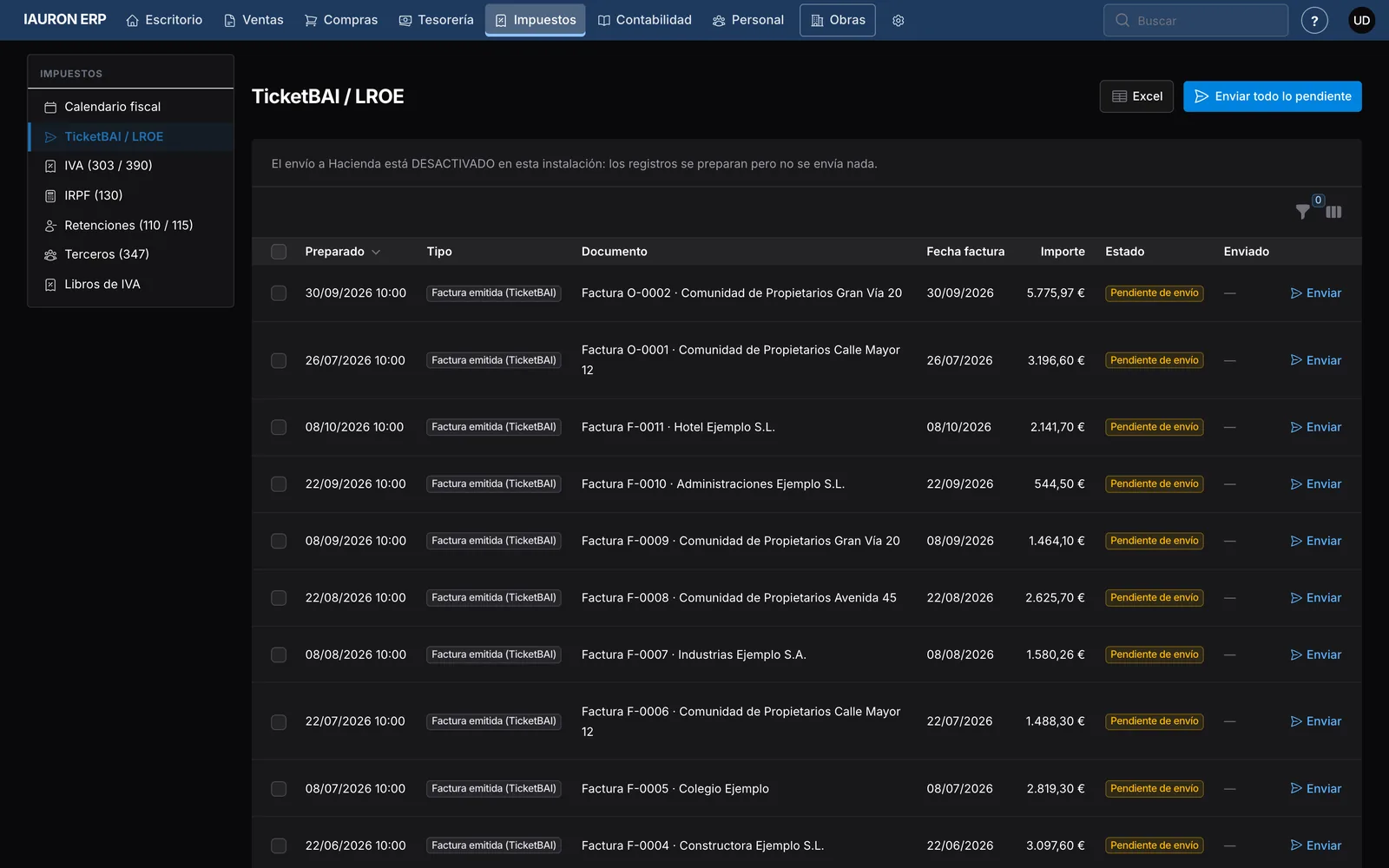Click the Calendario fiscal calendar icon
This screenshot has height=868, width=1389.
click(50, 107)
